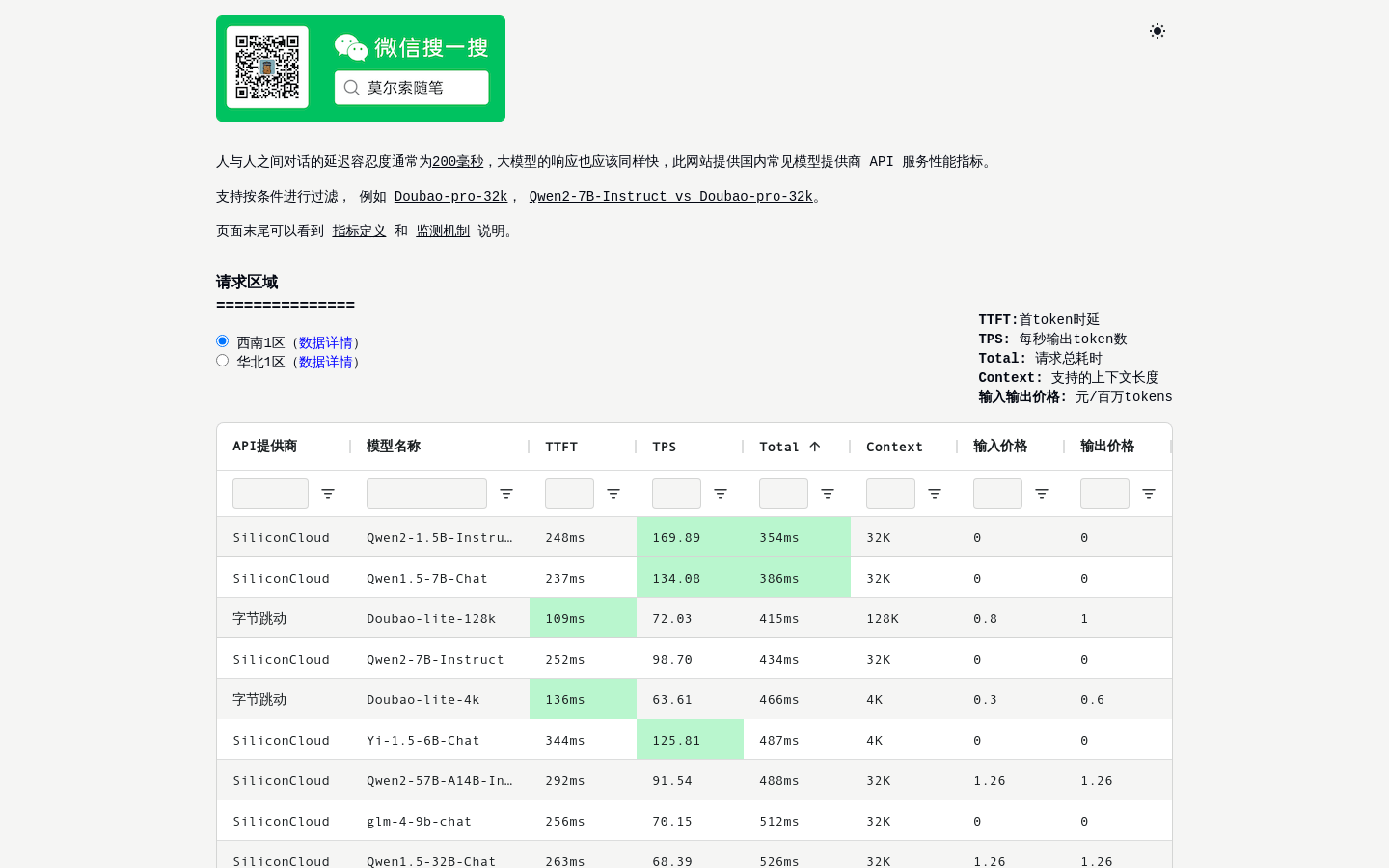Select the Qwen1.5-7B-Chat model cell

coord(440,578)
